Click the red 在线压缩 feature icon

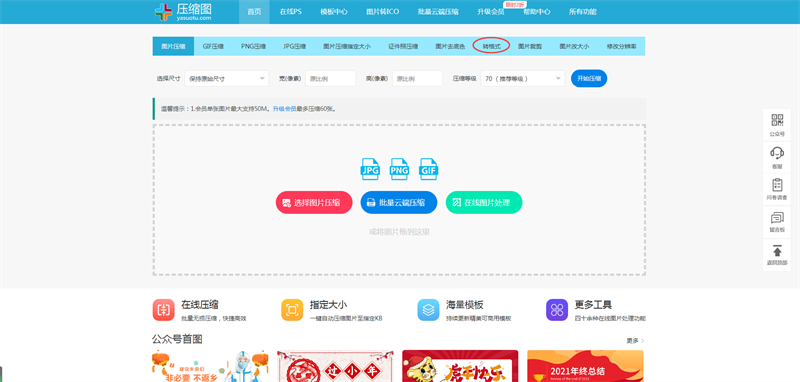[163, 310]
